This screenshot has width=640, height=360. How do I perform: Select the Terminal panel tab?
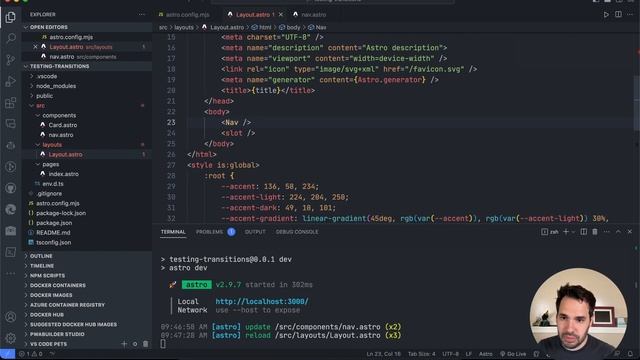pos(173,232)
